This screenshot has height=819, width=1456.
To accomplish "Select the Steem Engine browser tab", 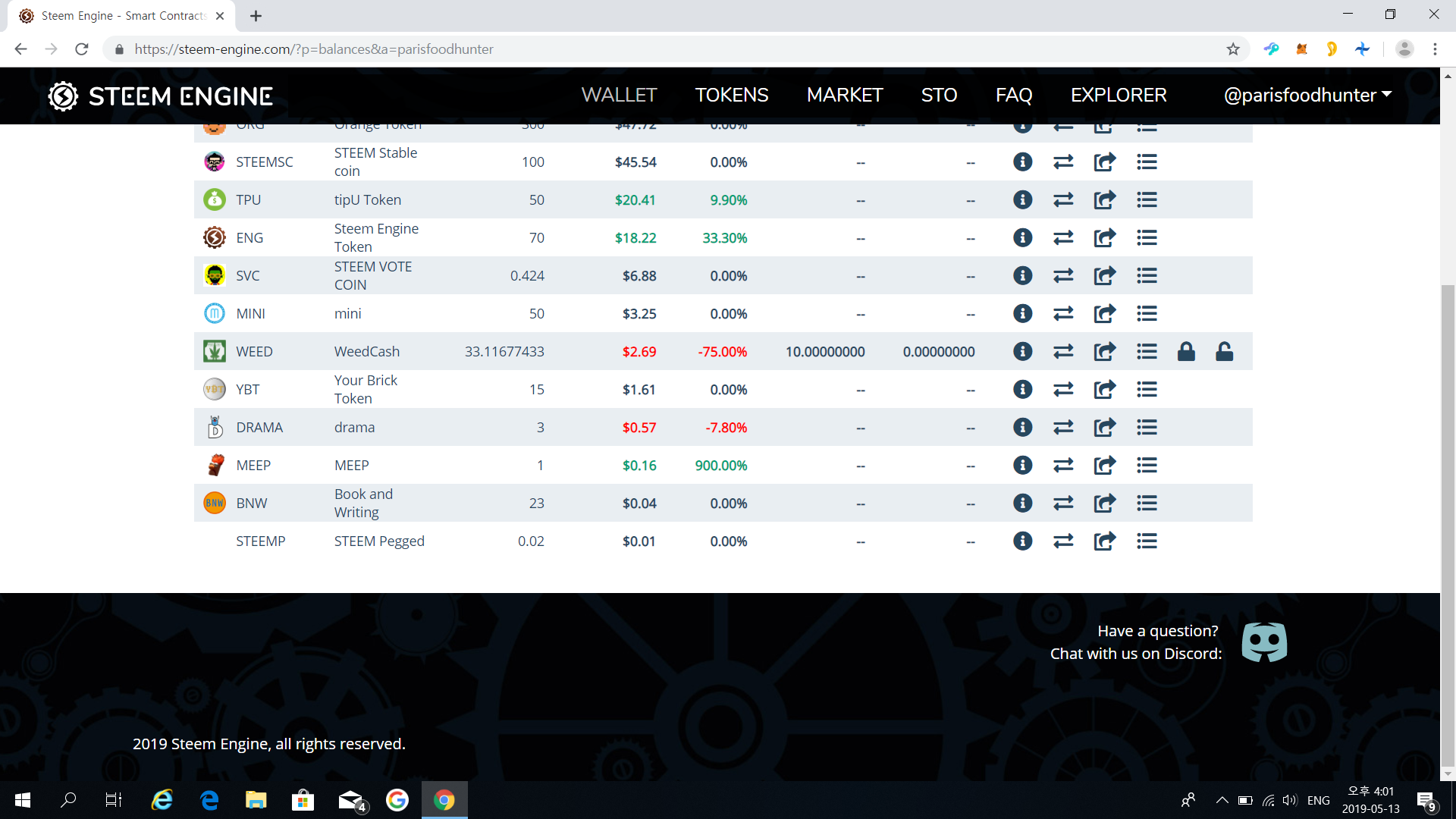I will (121, 16).
